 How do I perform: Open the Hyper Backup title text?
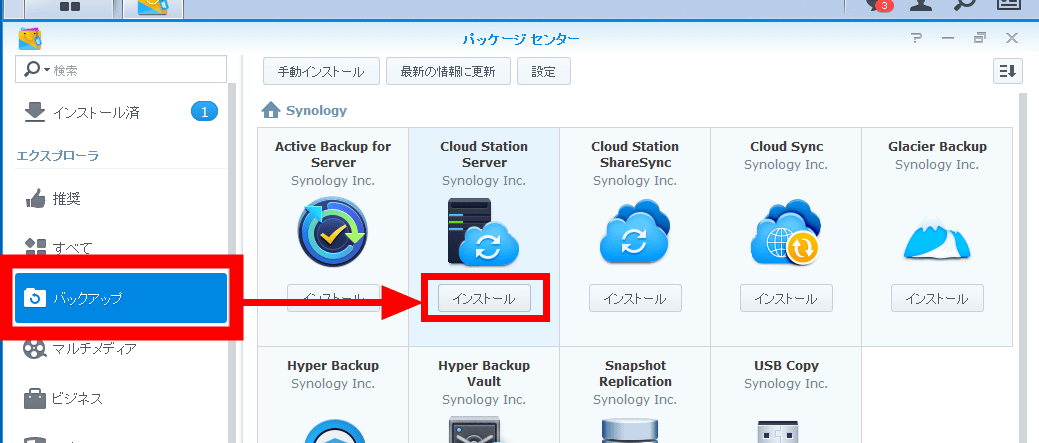(333, 366)
